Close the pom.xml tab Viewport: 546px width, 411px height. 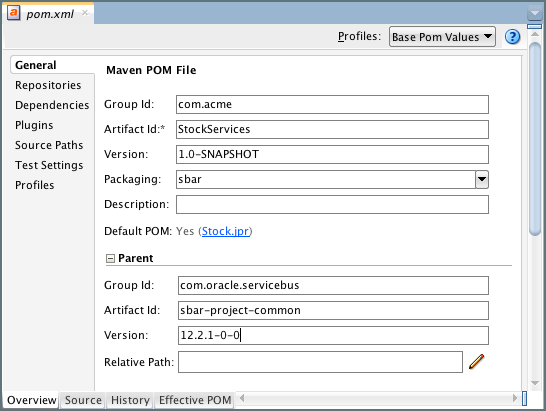85,13
